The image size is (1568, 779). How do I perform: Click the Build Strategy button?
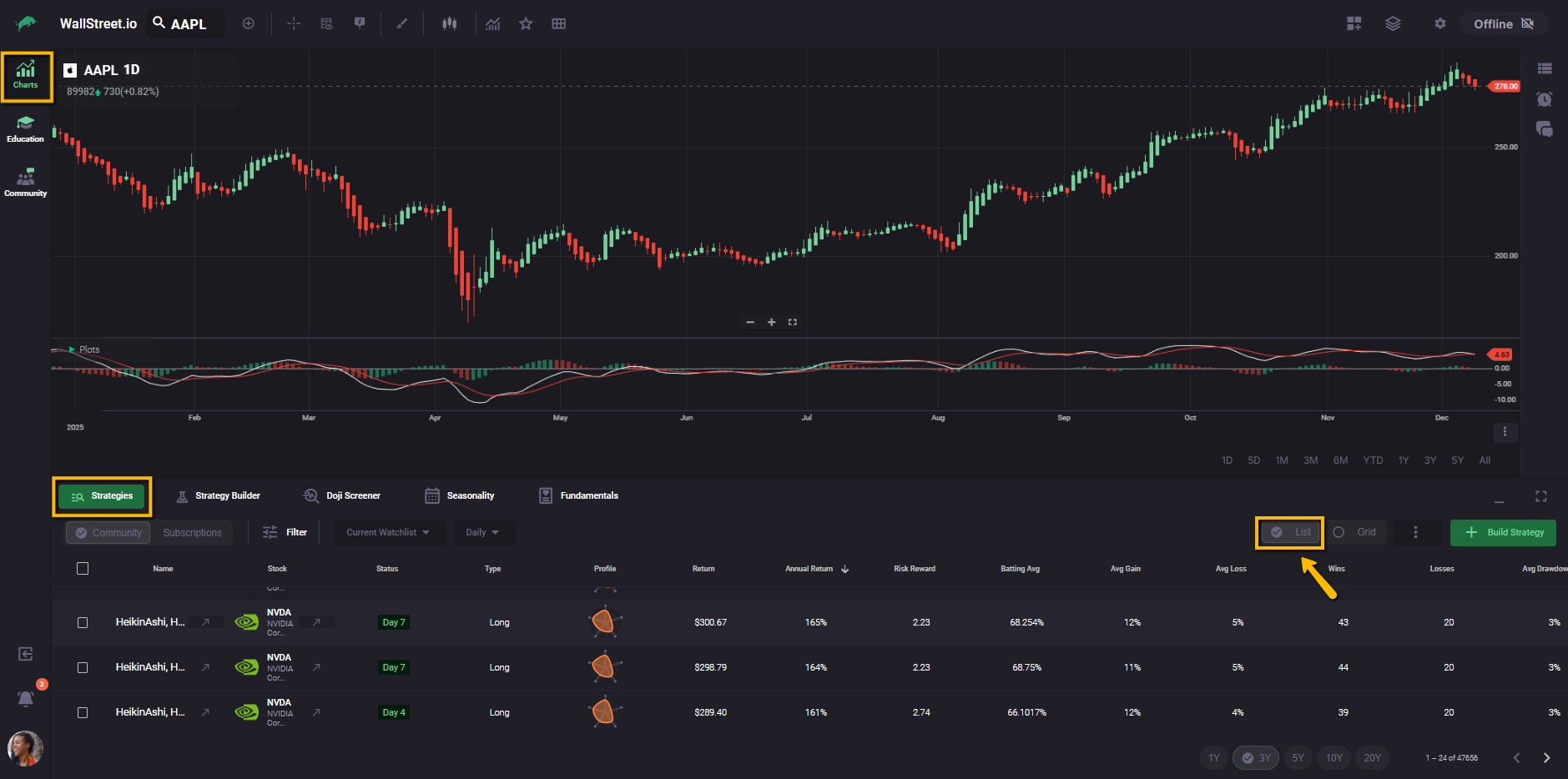click(x=1503, y=532)
